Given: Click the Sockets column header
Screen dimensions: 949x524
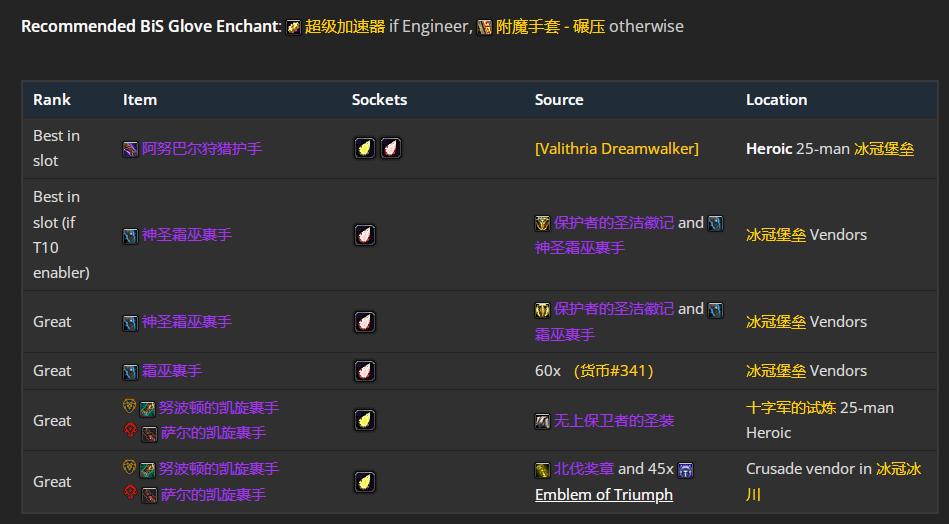Looking at the screenshot, I should click(379, 100).
